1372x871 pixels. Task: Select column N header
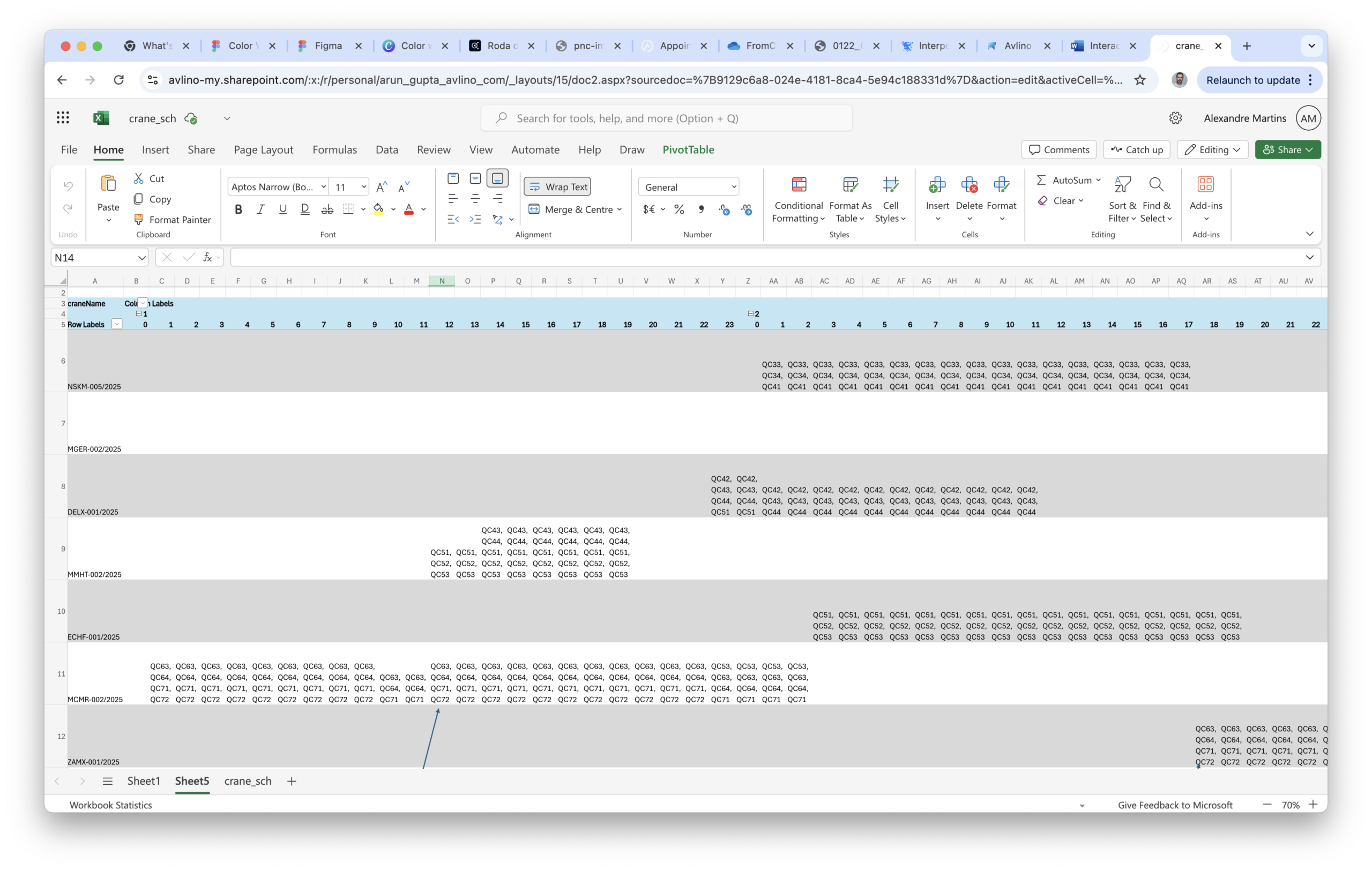[442, 281]
